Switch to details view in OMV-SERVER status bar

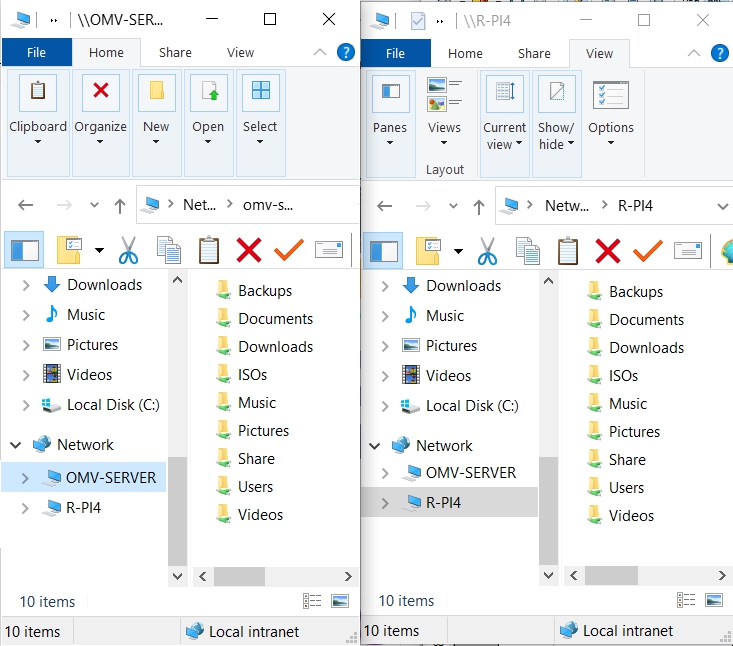click(312, 601)
